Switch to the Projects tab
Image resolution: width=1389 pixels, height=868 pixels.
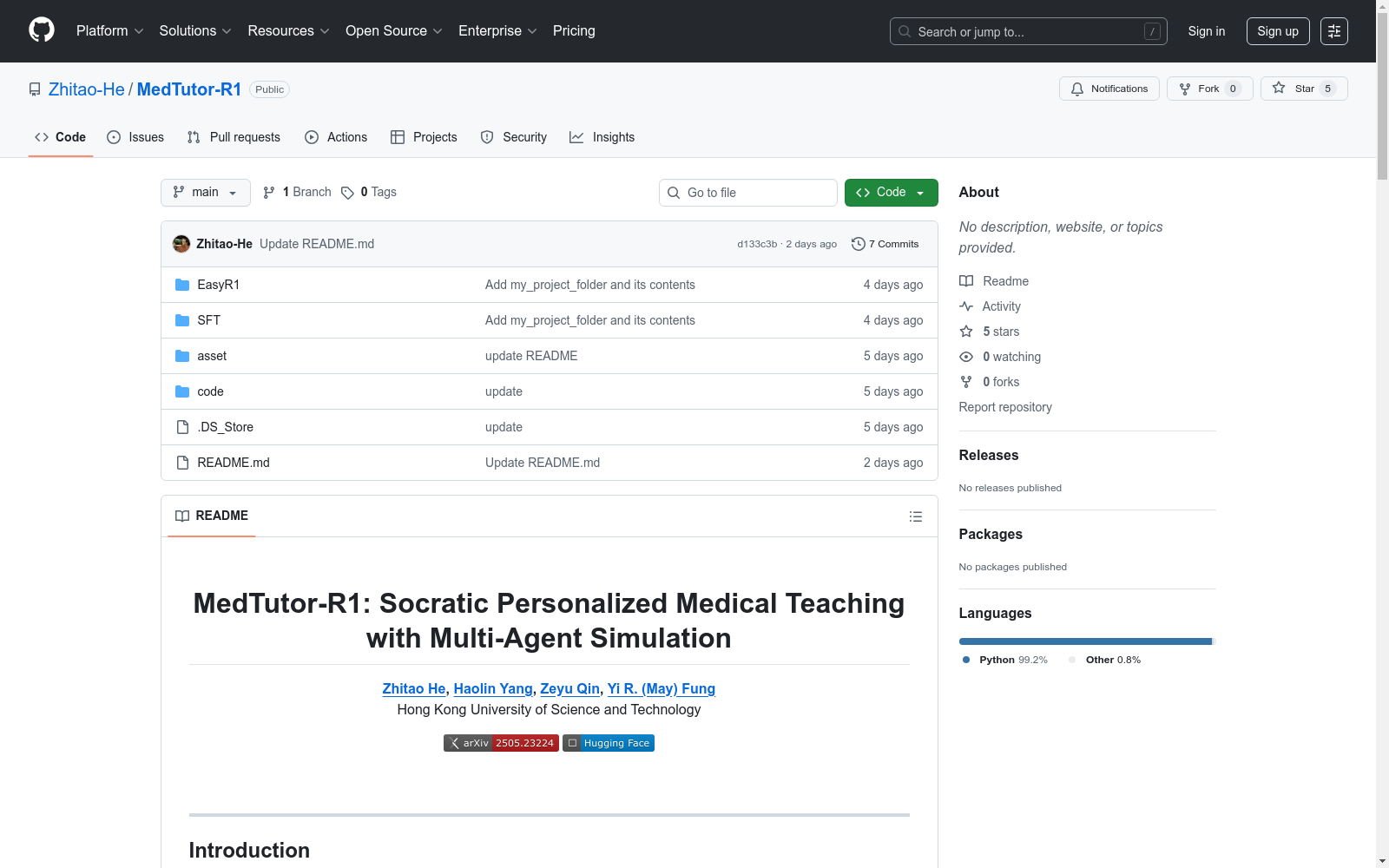424,137
